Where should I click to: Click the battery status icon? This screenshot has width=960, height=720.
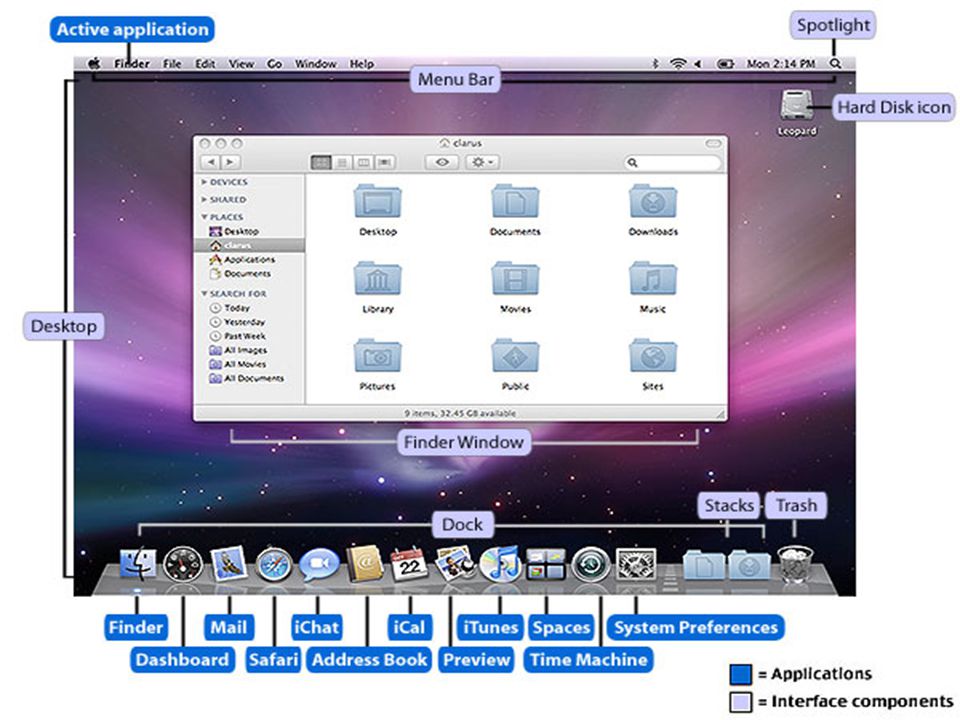[x=726, y=63]
